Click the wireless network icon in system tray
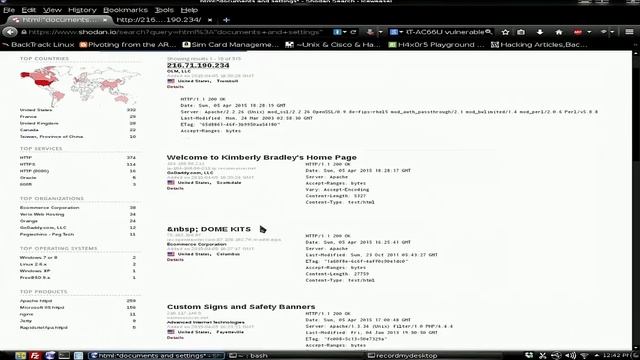This screenshot has width=640, height=360. coord(584,356)
